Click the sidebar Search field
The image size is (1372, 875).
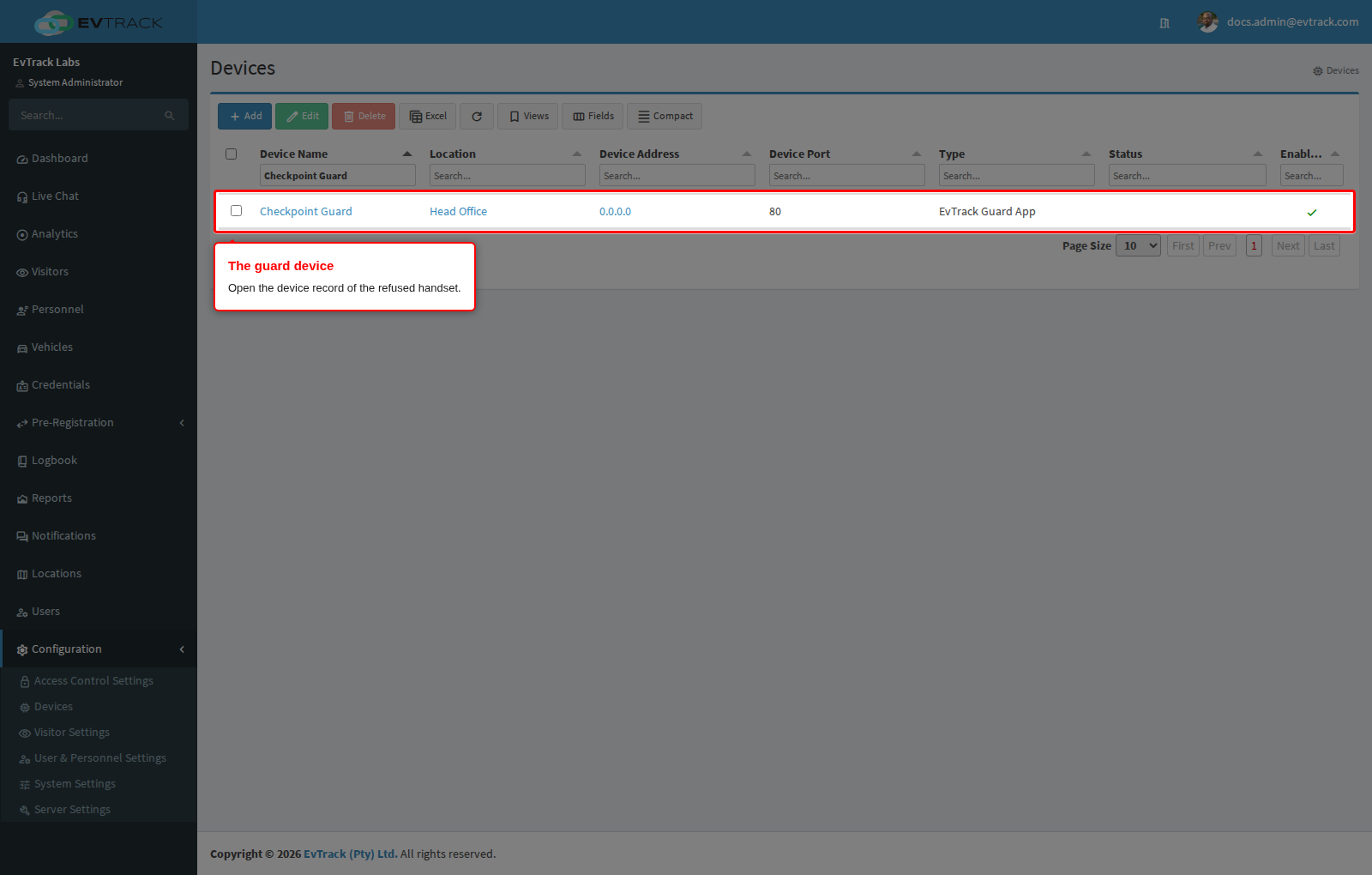point(86,115)
